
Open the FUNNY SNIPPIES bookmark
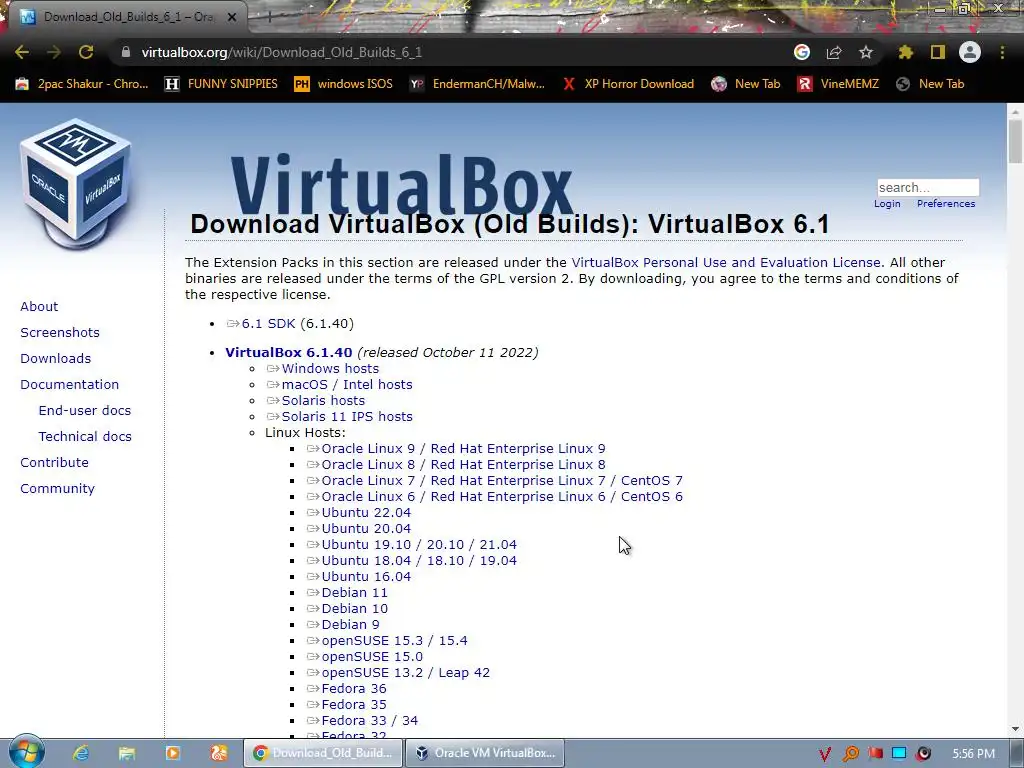coord(221,84)
